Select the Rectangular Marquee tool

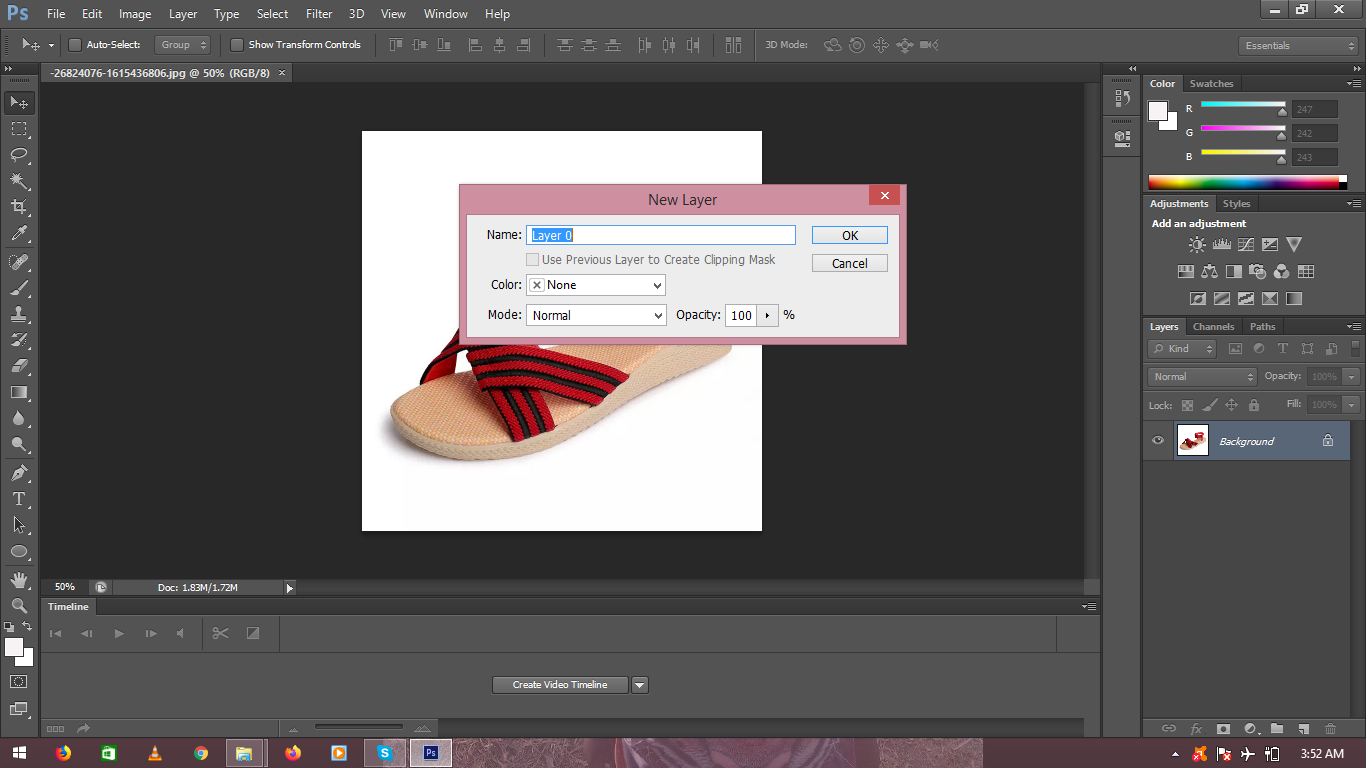19,129
